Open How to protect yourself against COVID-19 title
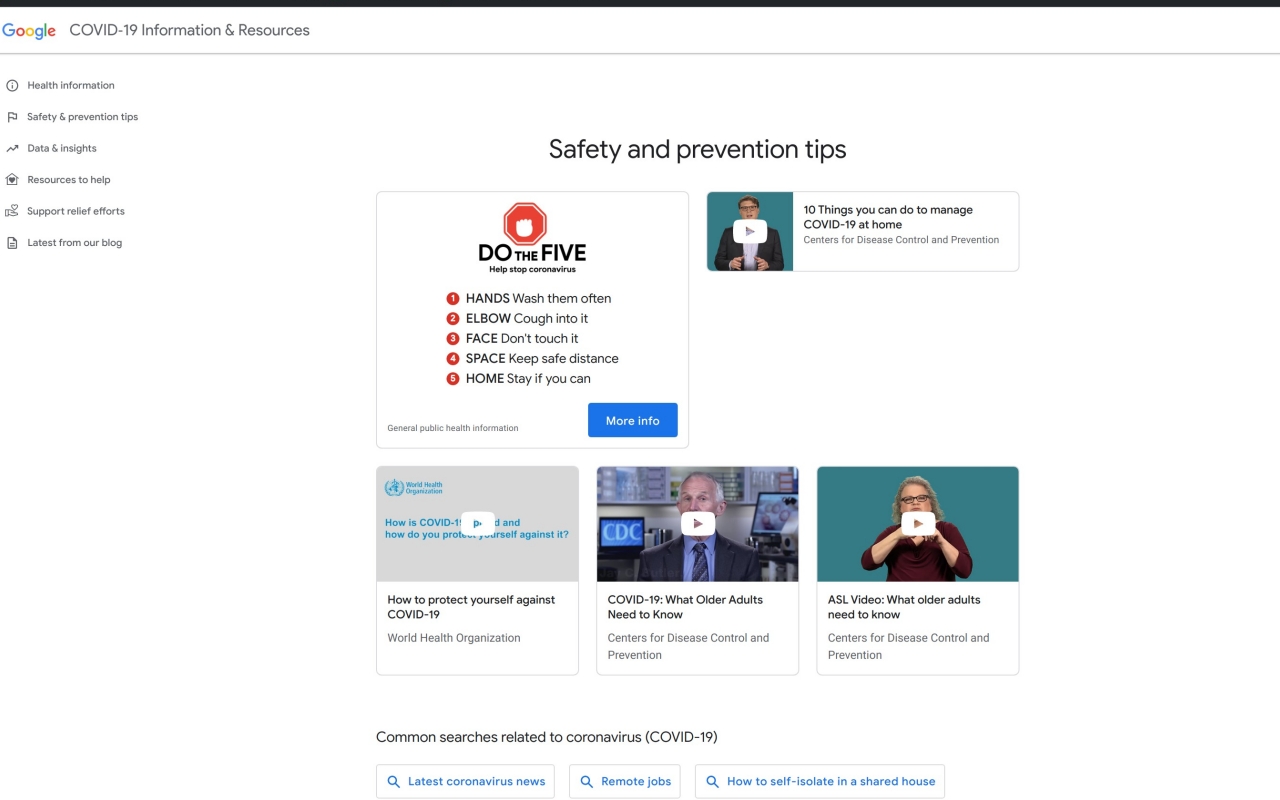The height and width of the screenshot is (800, 1280). [471, 607]
